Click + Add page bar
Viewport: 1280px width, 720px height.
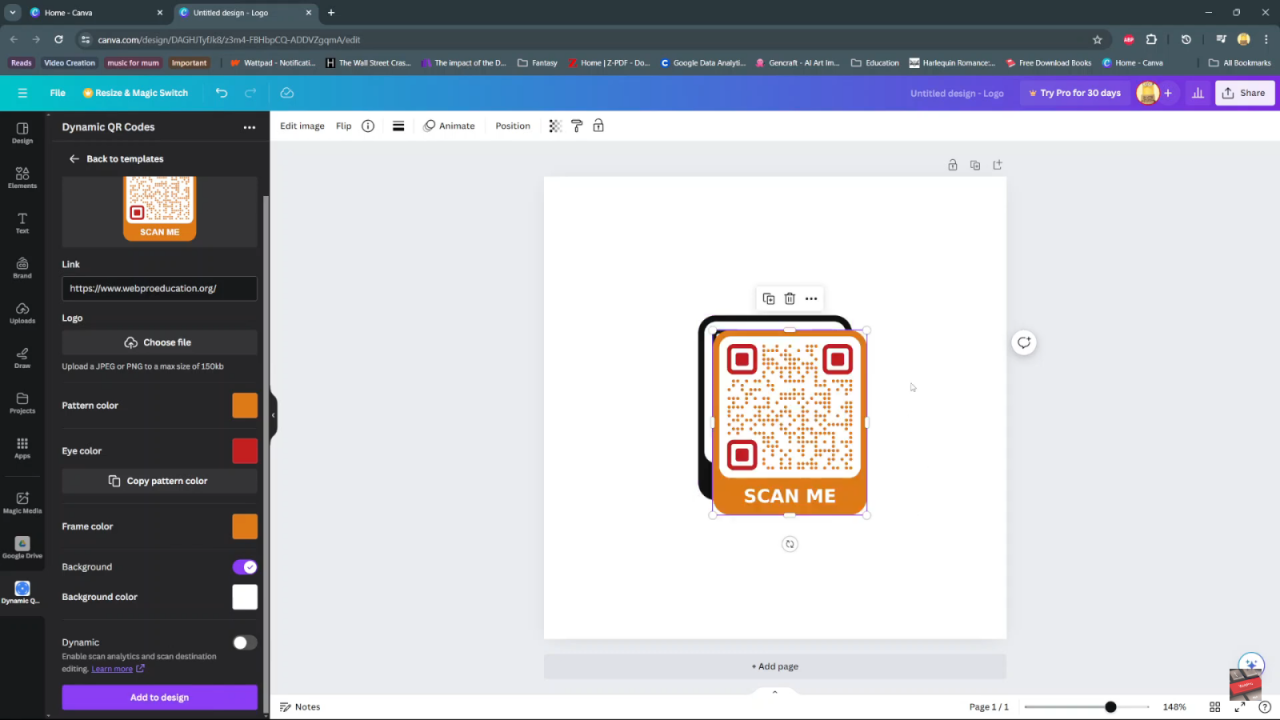coord(775,667)
